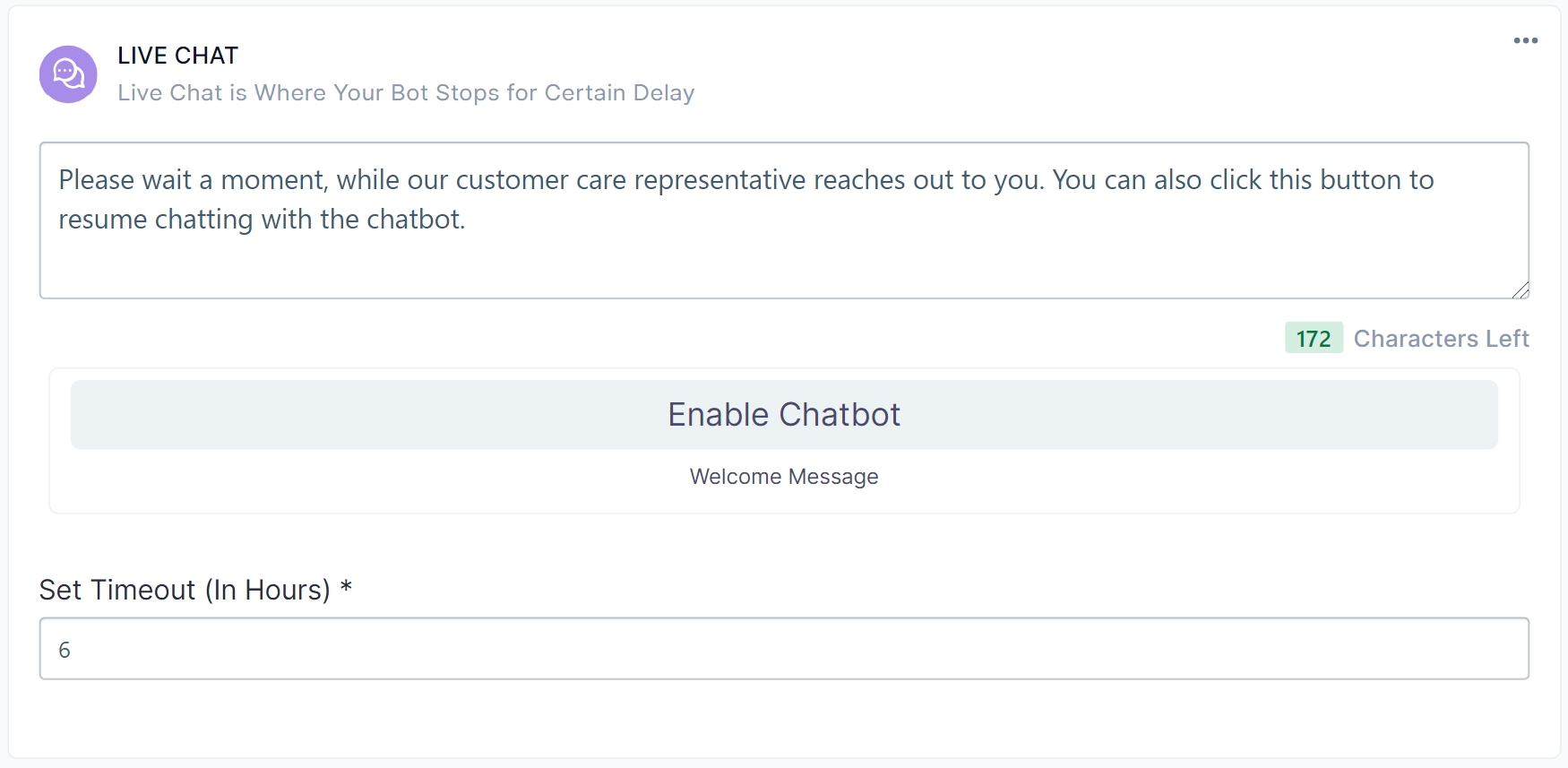Image resolution: width=1568 pixels, height=768 pixels.
Task: Focus the Set Timeout hours input field
Action: click(783, 649)
